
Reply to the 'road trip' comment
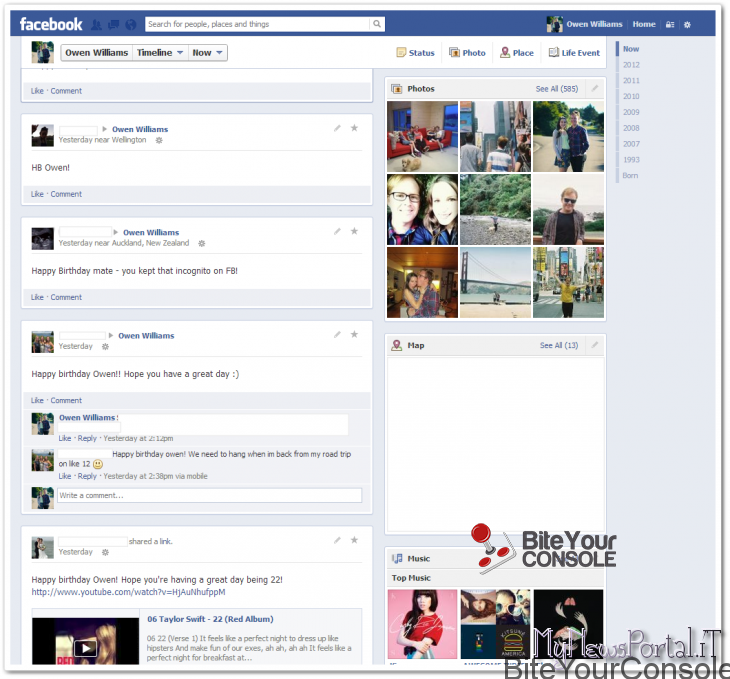[87, 476]
